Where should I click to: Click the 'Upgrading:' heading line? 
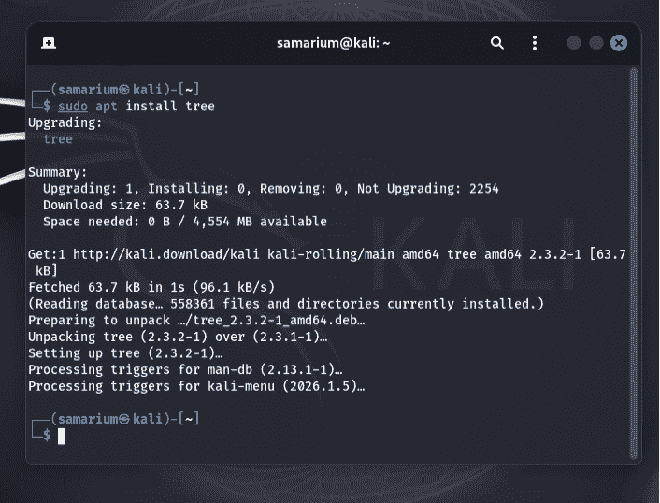65,123
